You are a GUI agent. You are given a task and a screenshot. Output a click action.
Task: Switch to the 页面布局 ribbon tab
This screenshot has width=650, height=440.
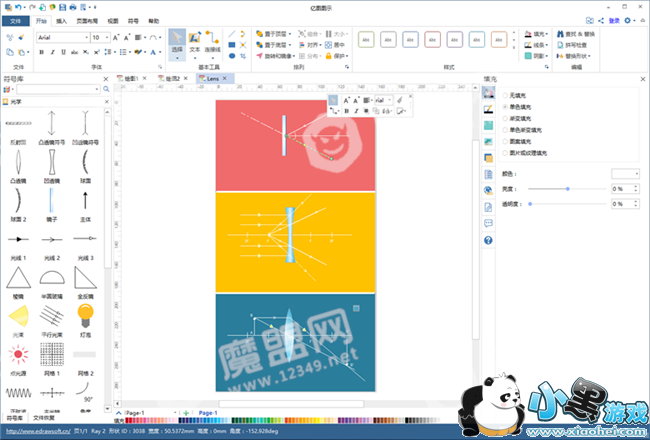tap(87, 21)
